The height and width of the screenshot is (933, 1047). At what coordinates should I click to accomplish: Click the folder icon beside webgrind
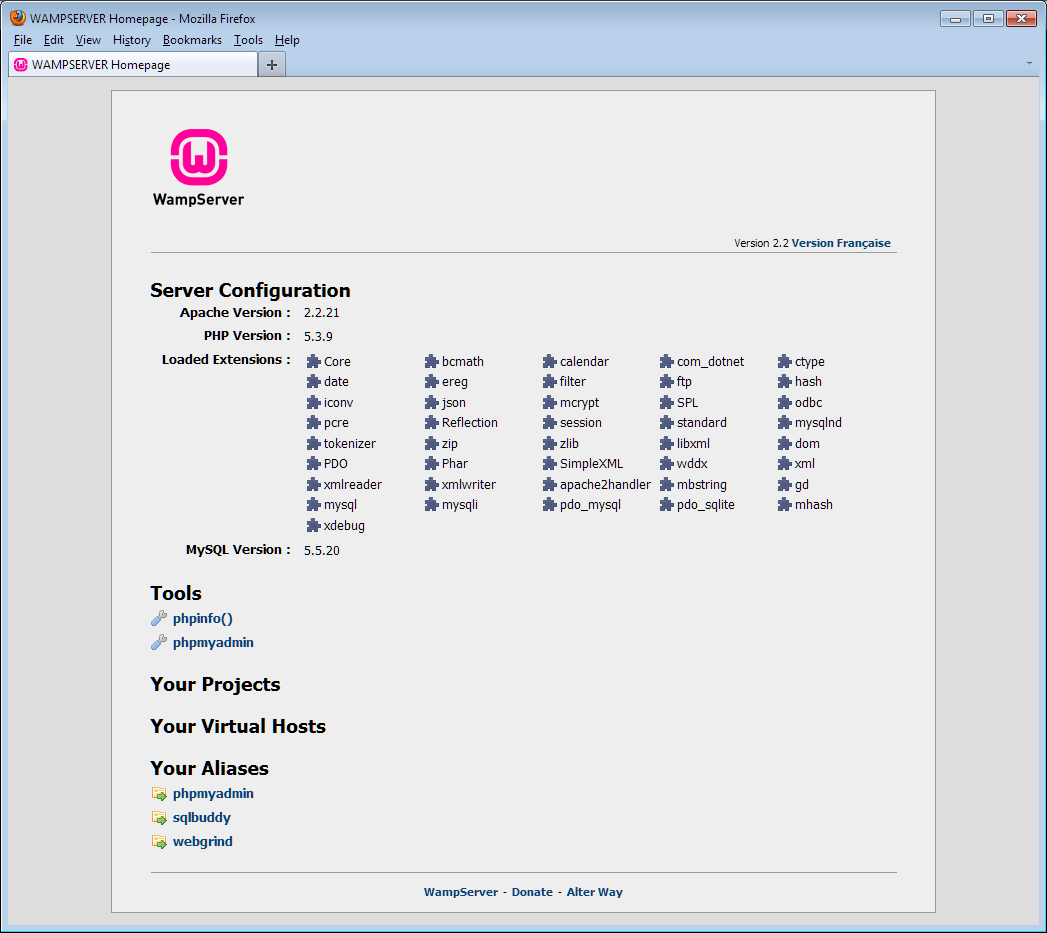(x=159, y=842)
